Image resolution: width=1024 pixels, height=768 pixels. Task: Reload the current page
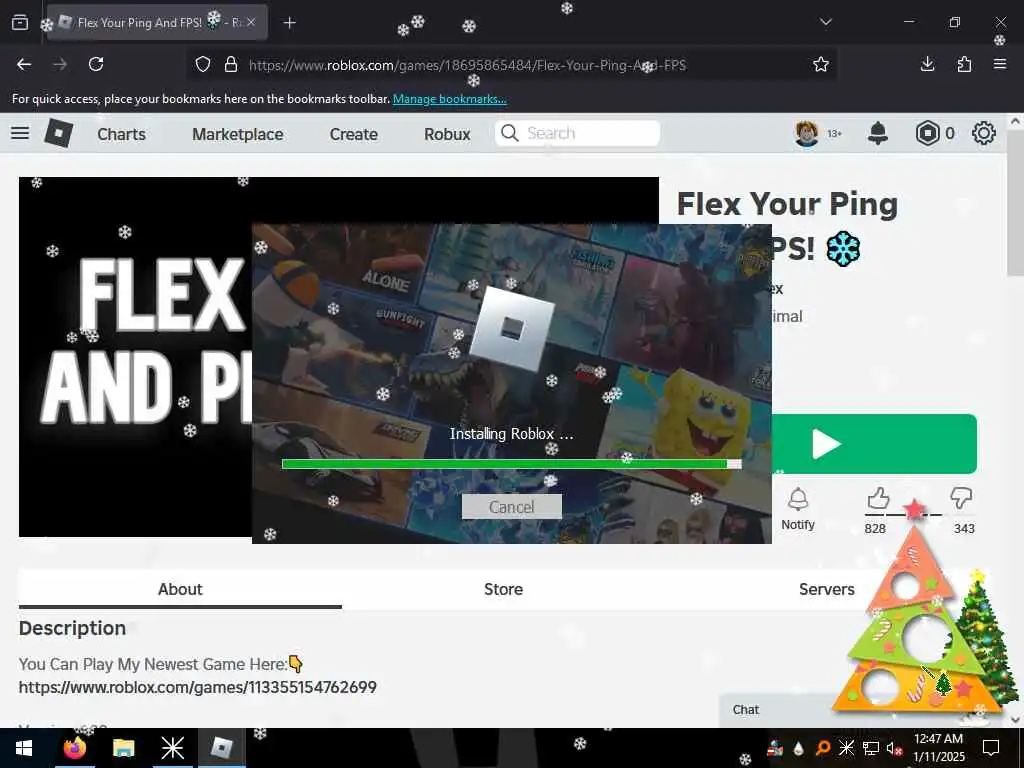96,64
